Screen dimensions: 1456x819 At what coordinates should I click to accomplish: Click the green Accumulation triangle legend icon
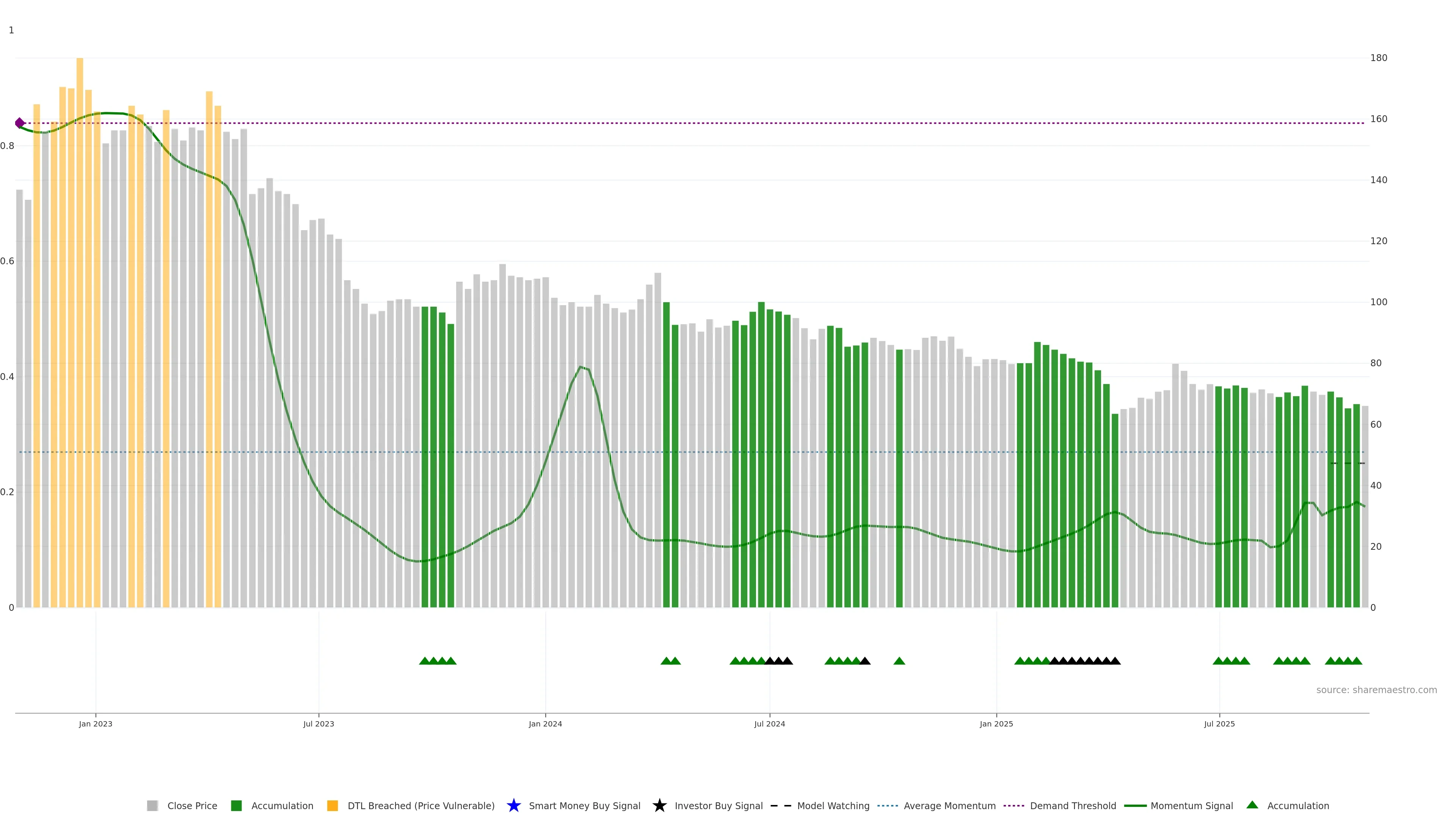click(1252, 805)
